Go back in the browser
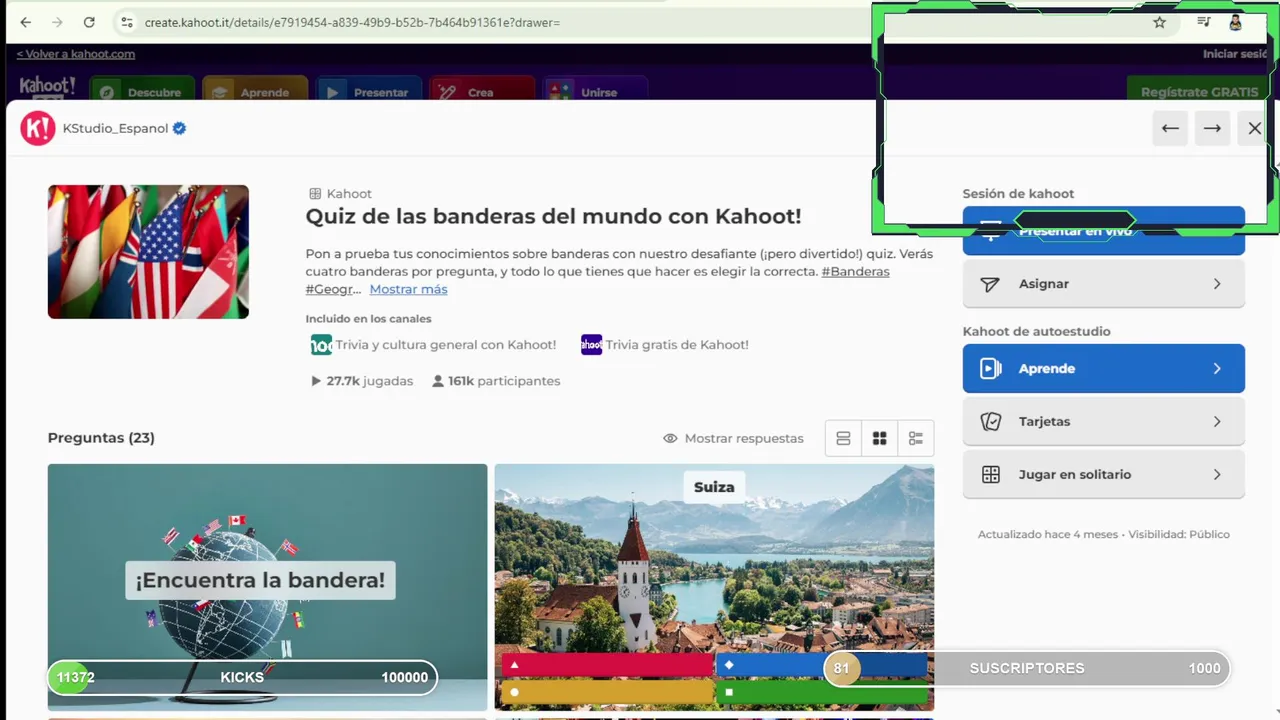The width and height of the screenshot is (1280, 720). tap(26, 22)
